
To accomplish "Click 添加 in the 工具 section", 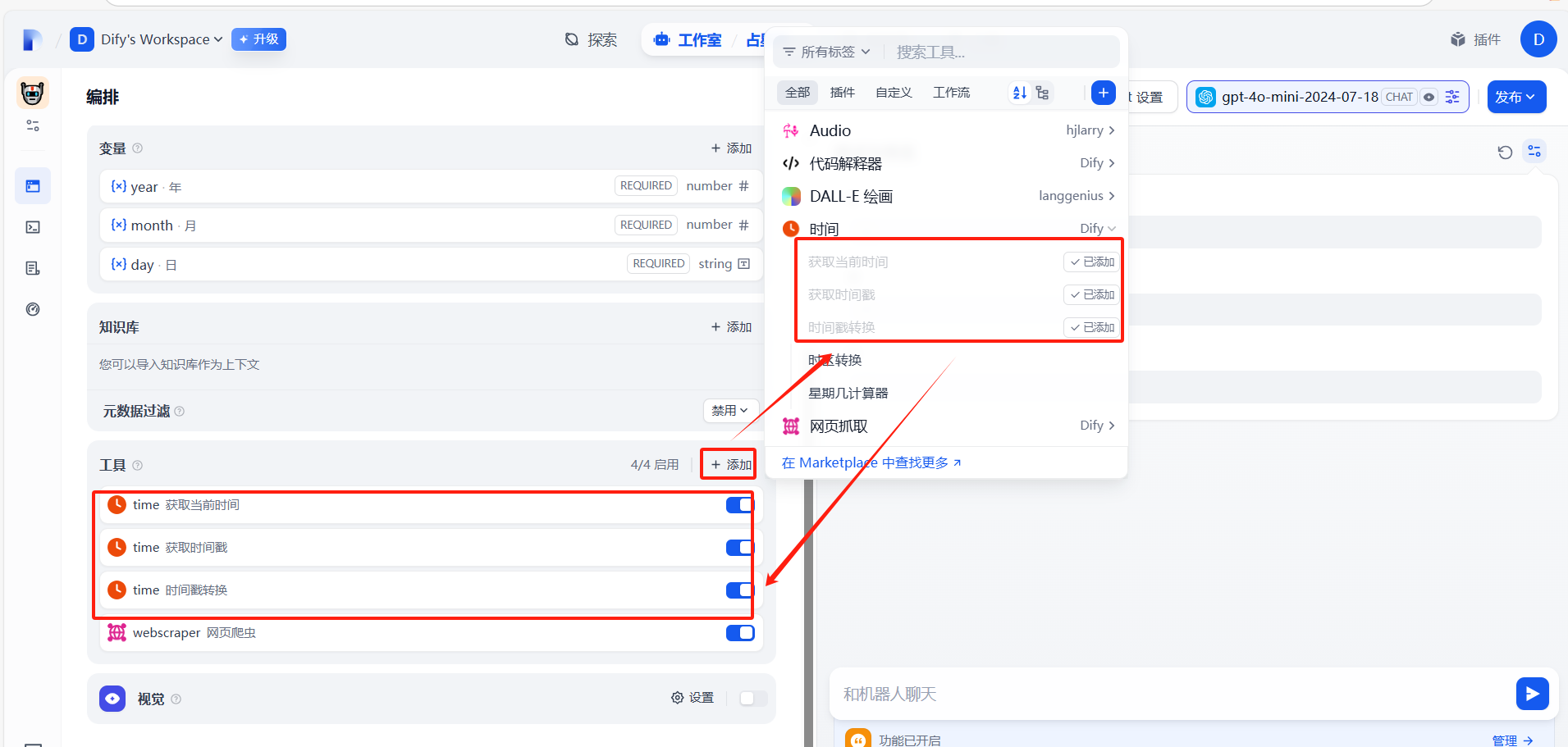I will click(731, 465).
